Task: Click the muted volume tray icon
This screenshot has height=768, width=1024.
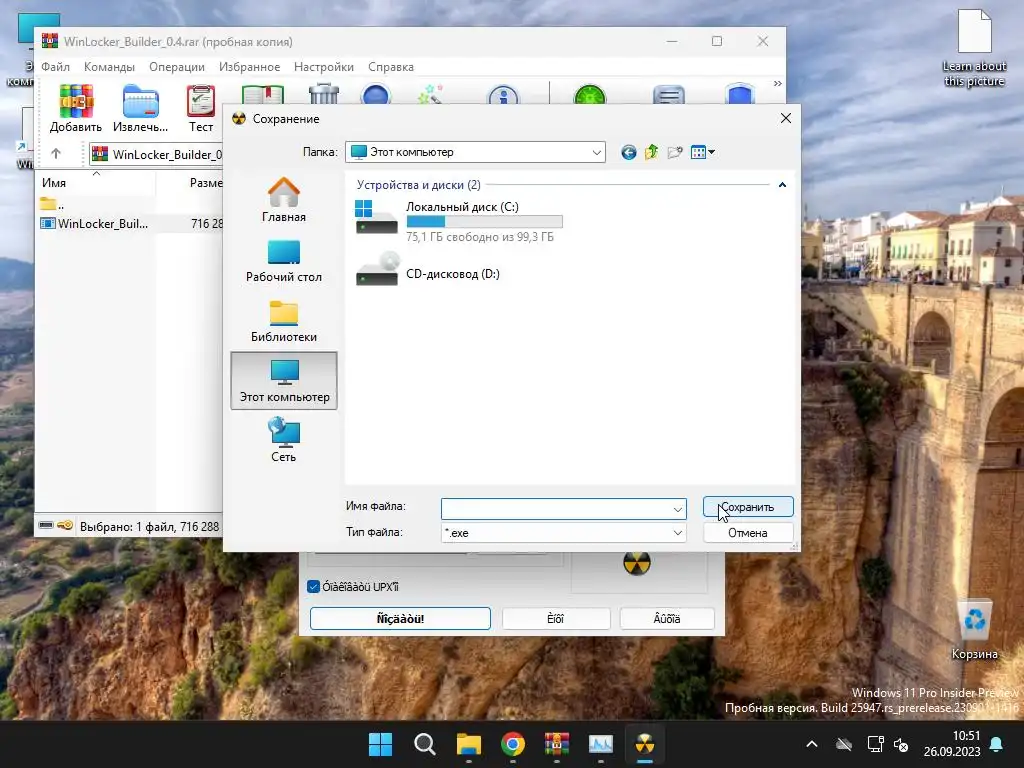Action: coord(901,744)
